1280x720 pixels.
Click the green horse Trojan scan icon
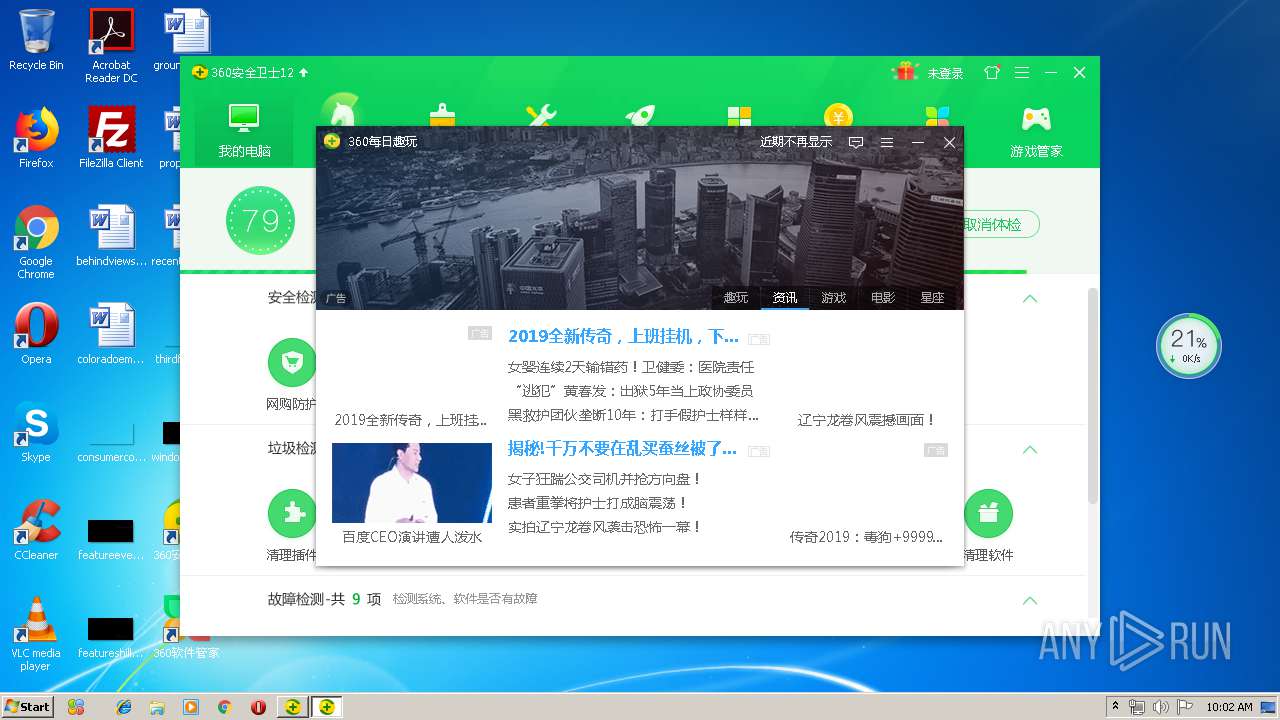pos(342,111)
